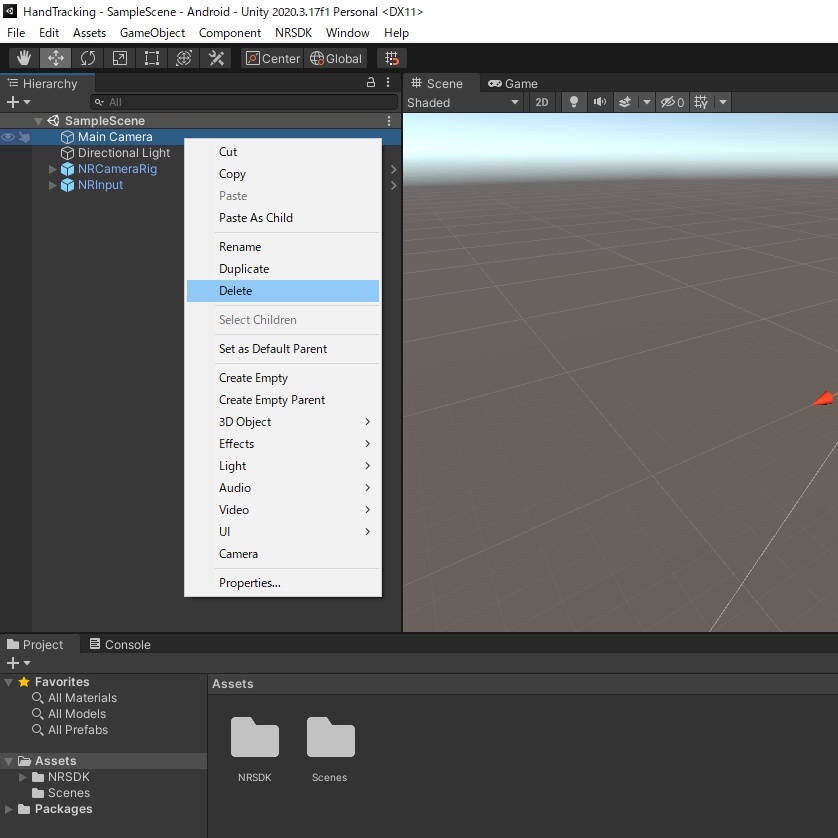Select the Rotate tool

click(x=88, y=58)
